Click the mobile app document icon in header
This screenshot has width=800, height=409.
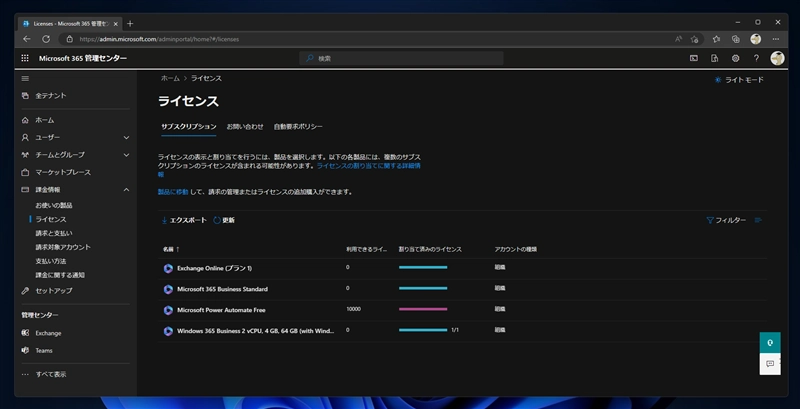pos(714,59)
